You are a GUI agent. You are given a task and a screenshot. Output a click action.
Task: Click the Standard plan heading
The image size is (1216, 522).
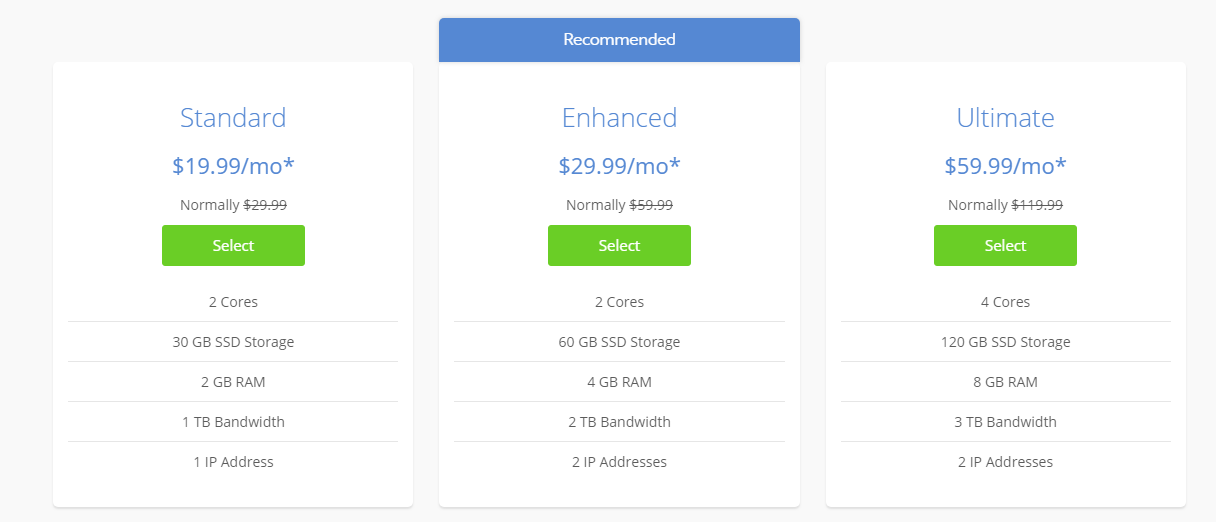pos(233,118)
